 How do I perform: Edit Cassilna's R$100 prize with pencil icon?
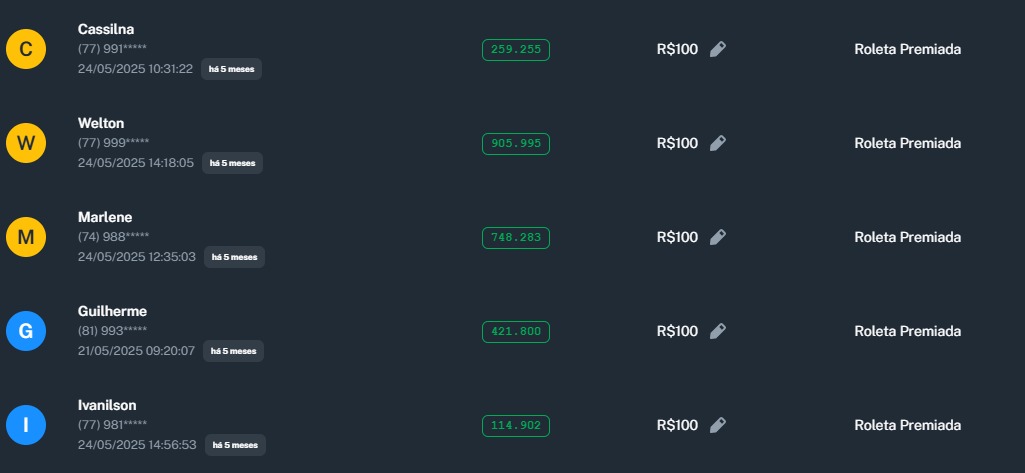718,49
